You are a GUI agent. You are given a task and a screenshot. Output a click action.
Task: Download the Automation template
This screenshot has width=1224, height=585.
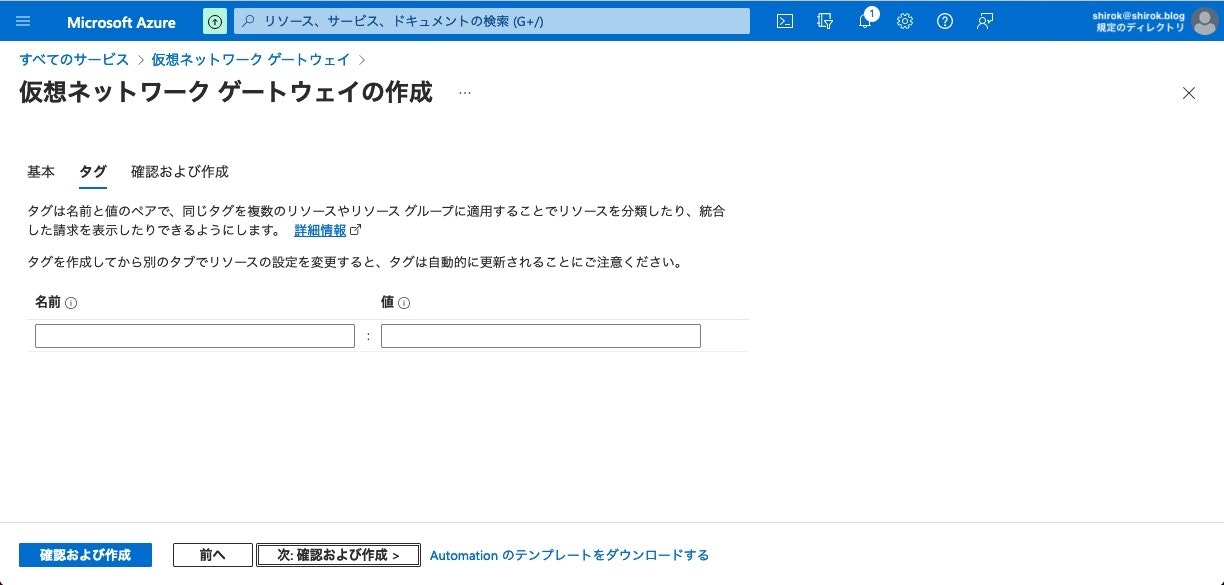[569, 555]
